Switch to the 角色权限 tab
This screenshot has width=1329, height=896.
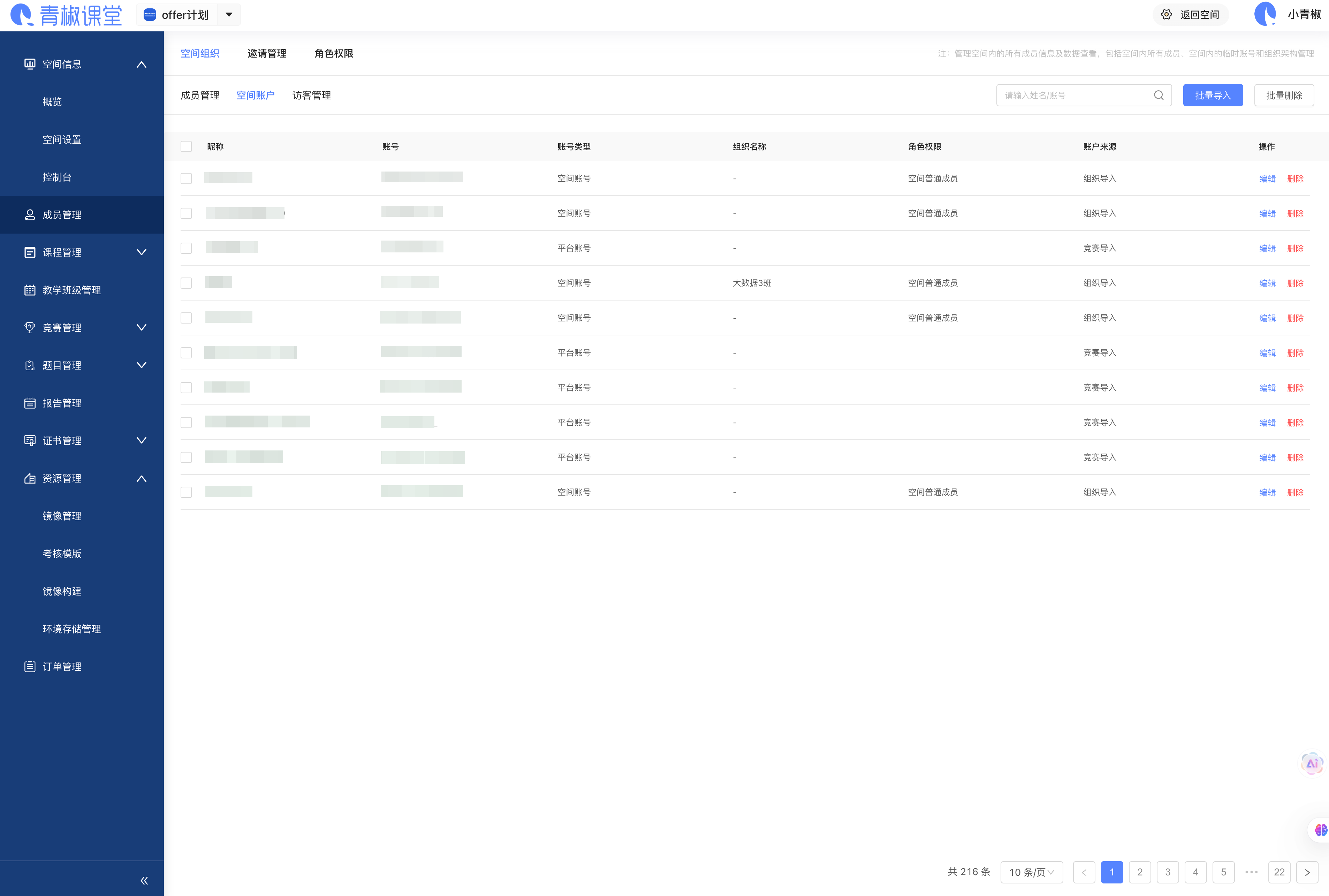click(334, 54)
